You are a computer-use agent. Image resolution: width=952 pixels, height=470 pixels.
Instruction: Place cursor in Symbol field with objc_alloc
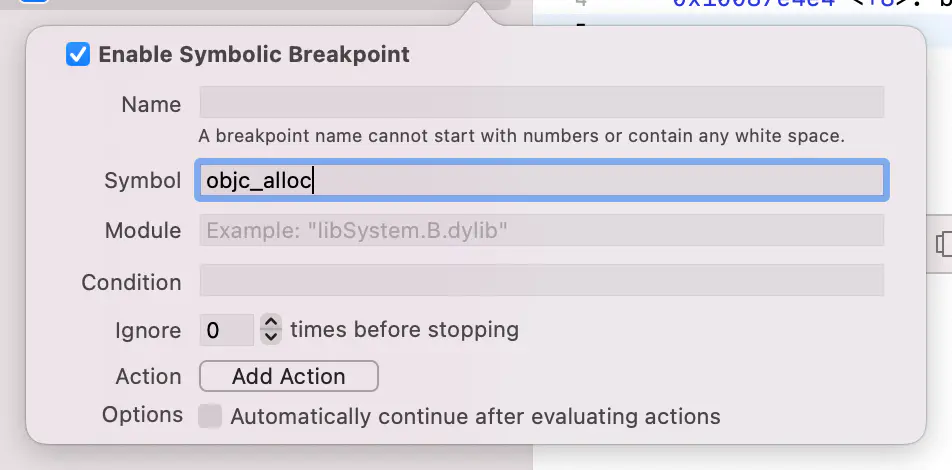pos(542,180)
